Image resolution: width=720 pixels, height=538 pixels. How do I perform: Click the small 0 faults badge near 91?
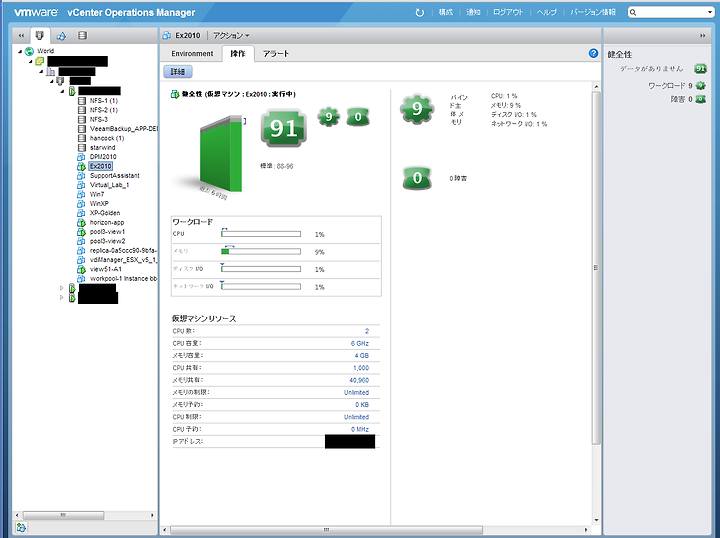[x=358, y=117]
